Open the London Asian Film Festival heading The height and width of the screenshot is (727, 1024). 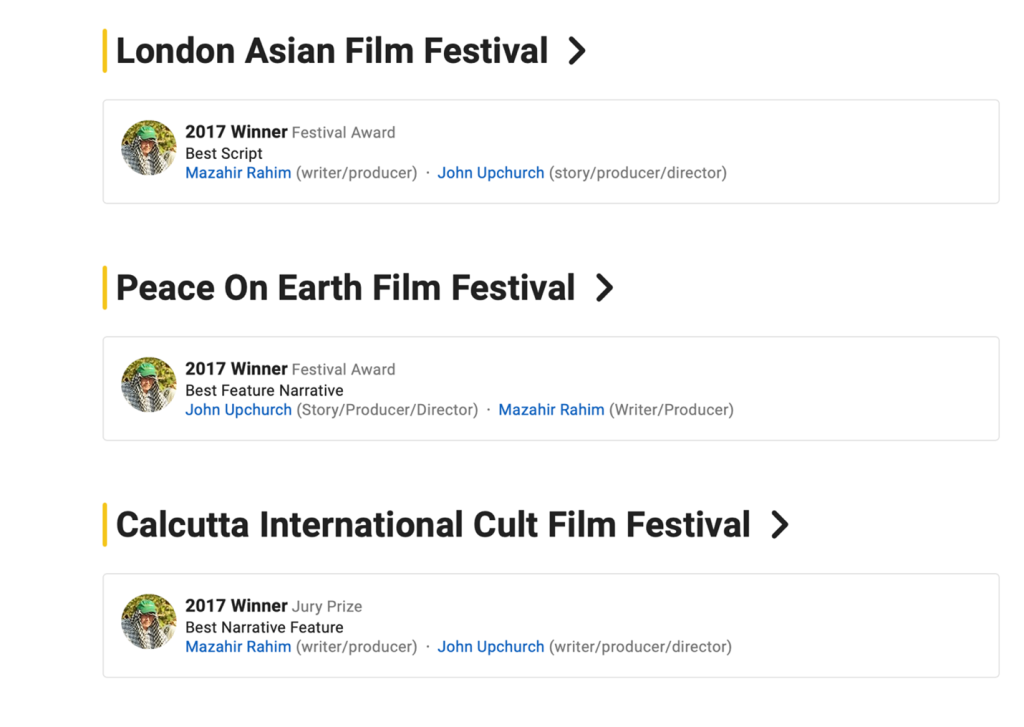point(332,51)
